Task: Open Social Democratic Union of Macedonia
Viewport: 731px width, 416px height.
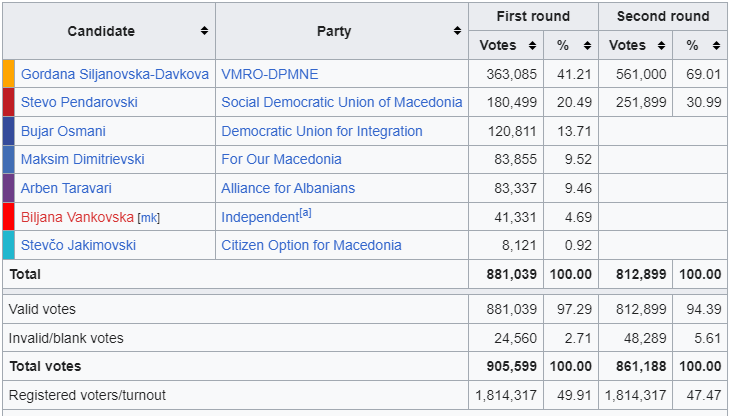Action: [x=342, y=102]
